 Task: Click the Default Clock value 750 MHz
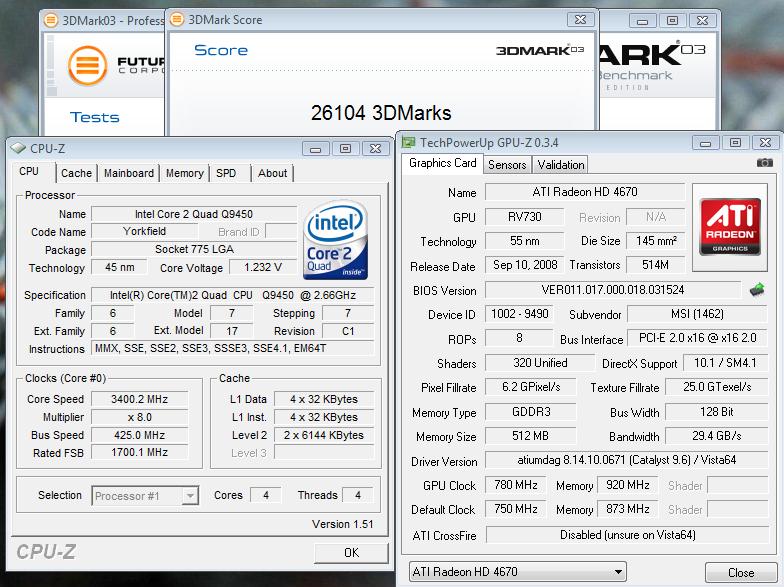(516, 508)
